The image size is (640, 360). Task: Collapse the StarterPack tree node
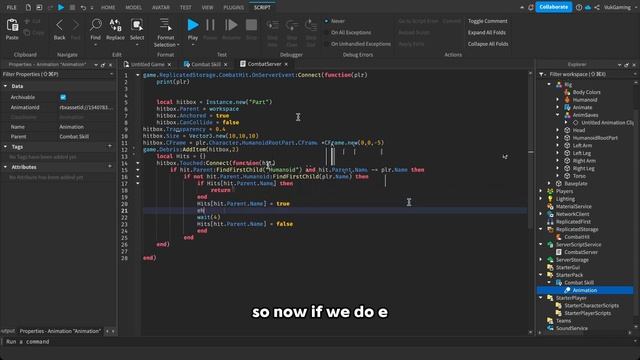pyautogui.click(x=541, y=275)
